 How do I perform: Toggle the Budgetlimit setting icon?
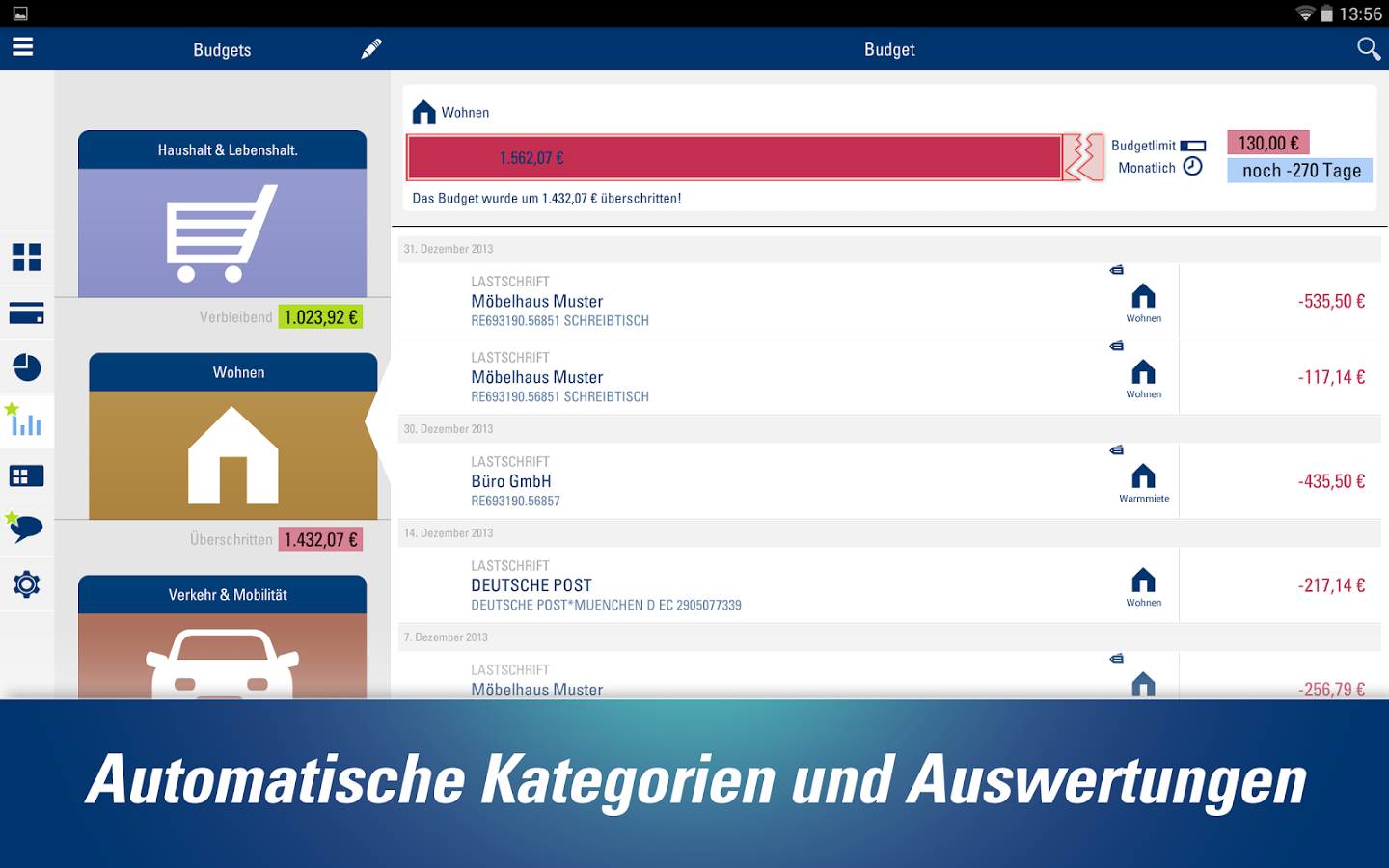click(x=1193, y=146)
